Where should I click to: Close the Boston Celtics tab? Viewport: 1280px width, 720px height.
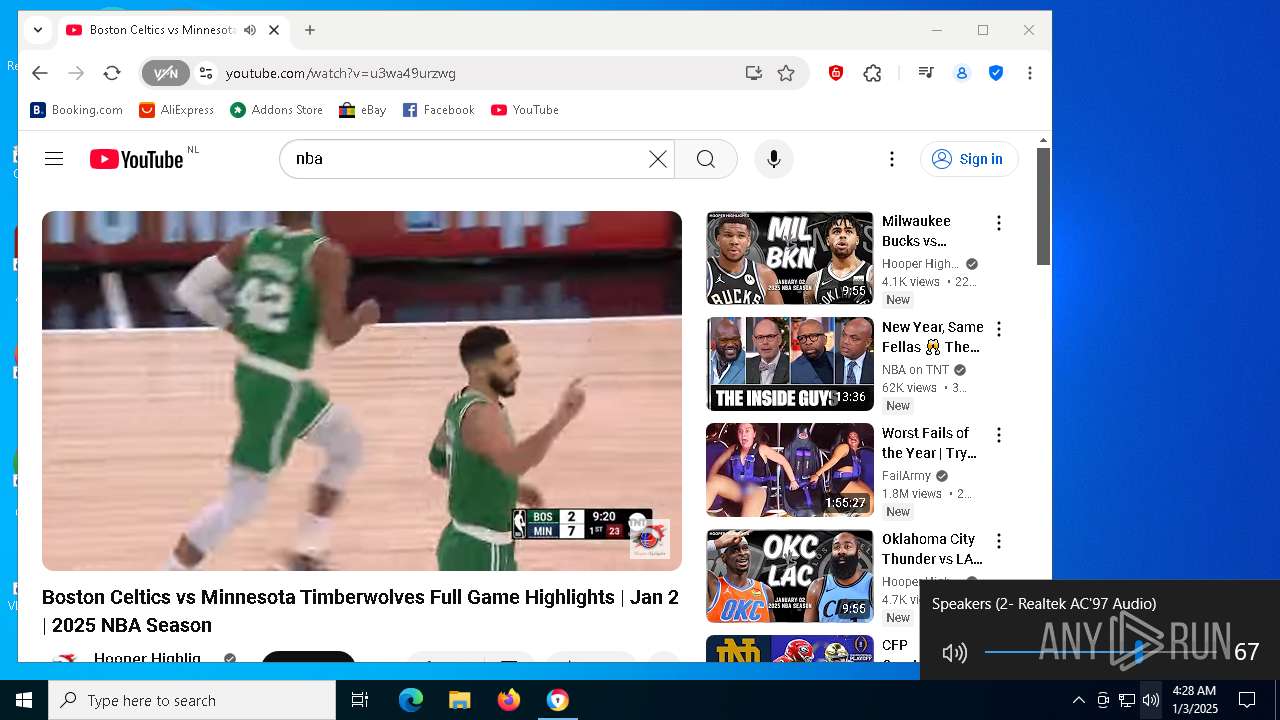274,30
